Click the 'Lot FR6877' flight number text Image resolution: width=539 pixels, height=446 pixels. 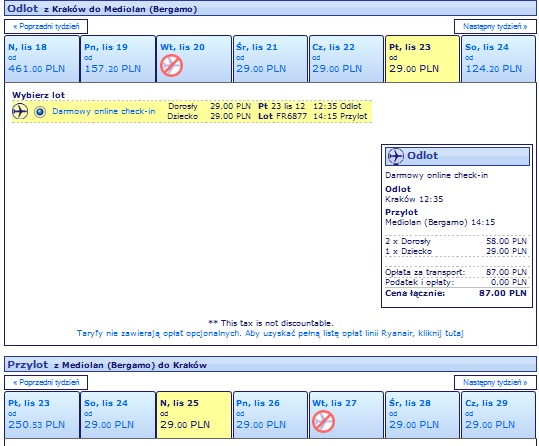283,116
